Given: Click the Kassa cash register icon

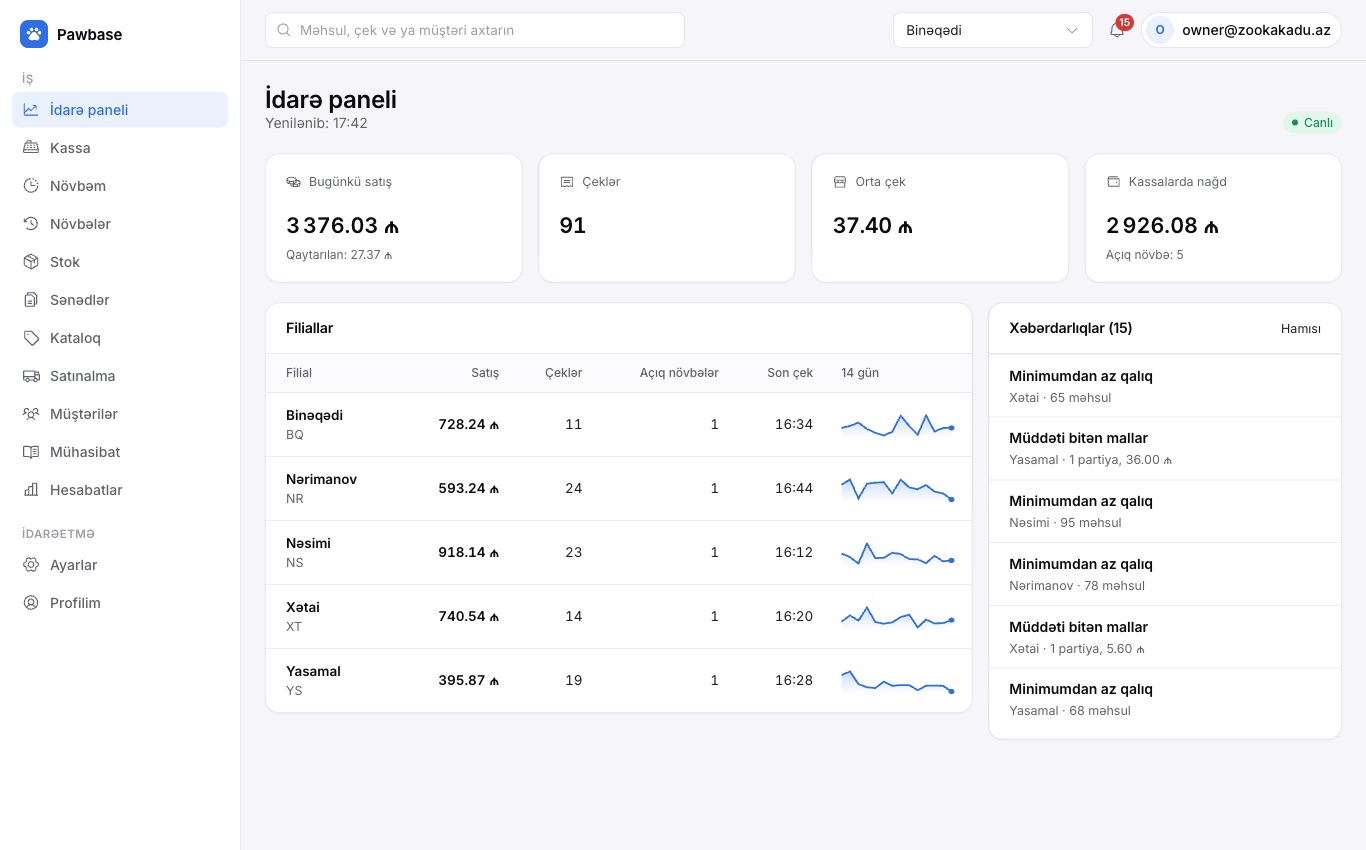Looking at the screenshot, I should click(31, 148).
